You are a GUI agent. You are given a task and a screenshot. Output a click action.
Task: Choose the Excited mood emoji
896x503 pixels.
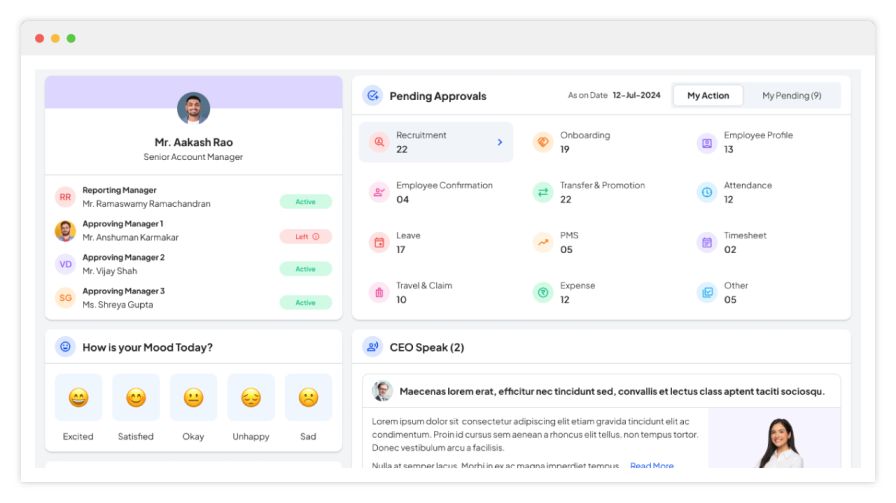(x=78, y=397)
